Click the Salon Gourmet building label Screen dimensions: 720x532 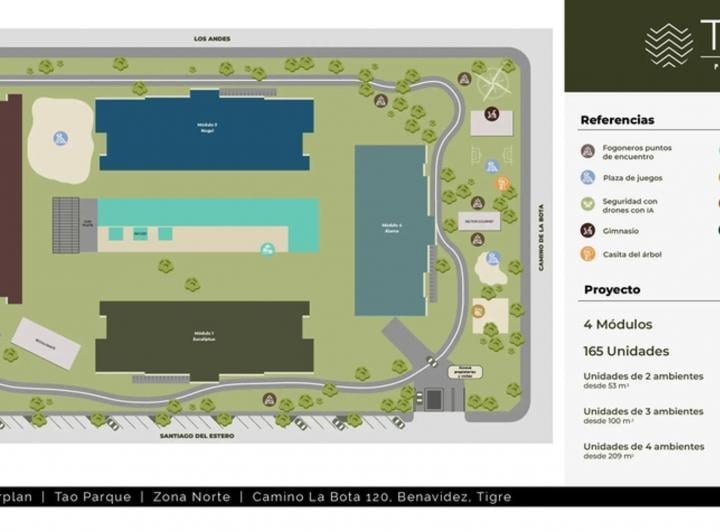[479, 222]
